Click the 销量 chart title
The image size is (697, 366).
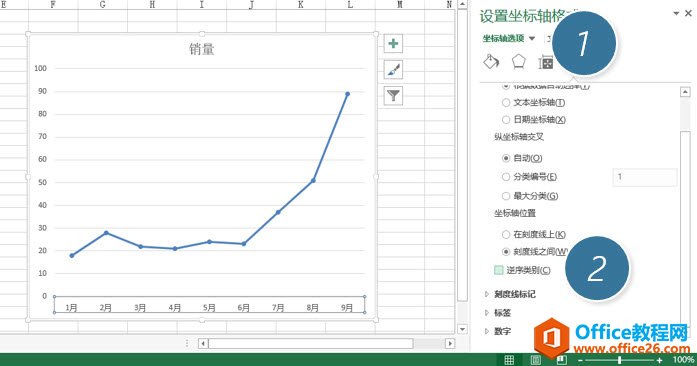[202, 49]
